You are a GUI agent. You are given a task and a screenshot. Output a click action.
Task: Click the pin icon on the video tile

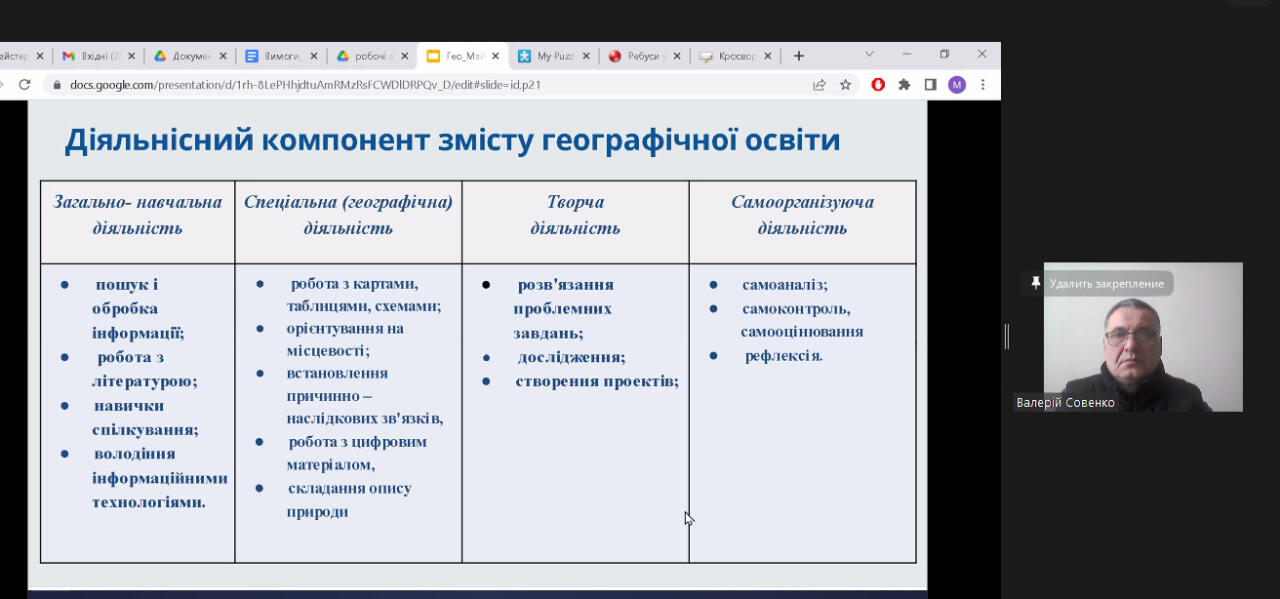point(1035,284)
